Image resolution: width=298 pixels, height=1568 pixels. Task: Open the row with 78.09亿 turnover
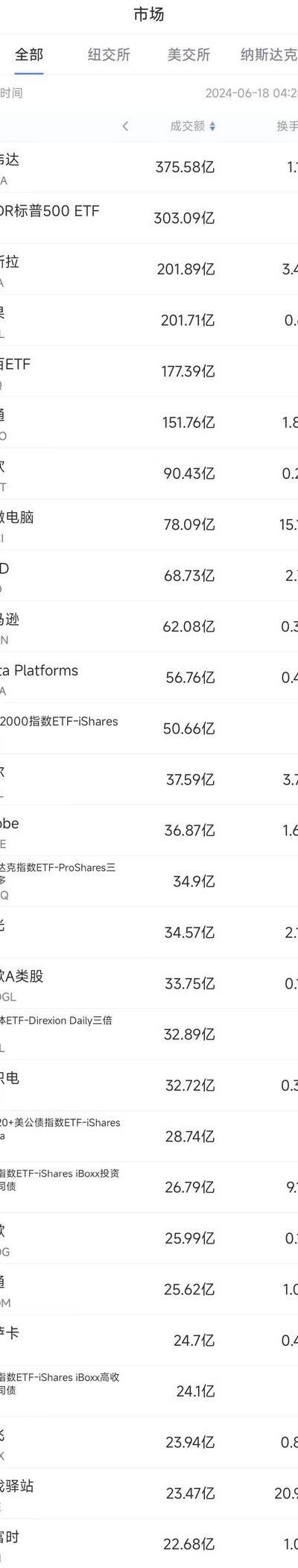149,524
